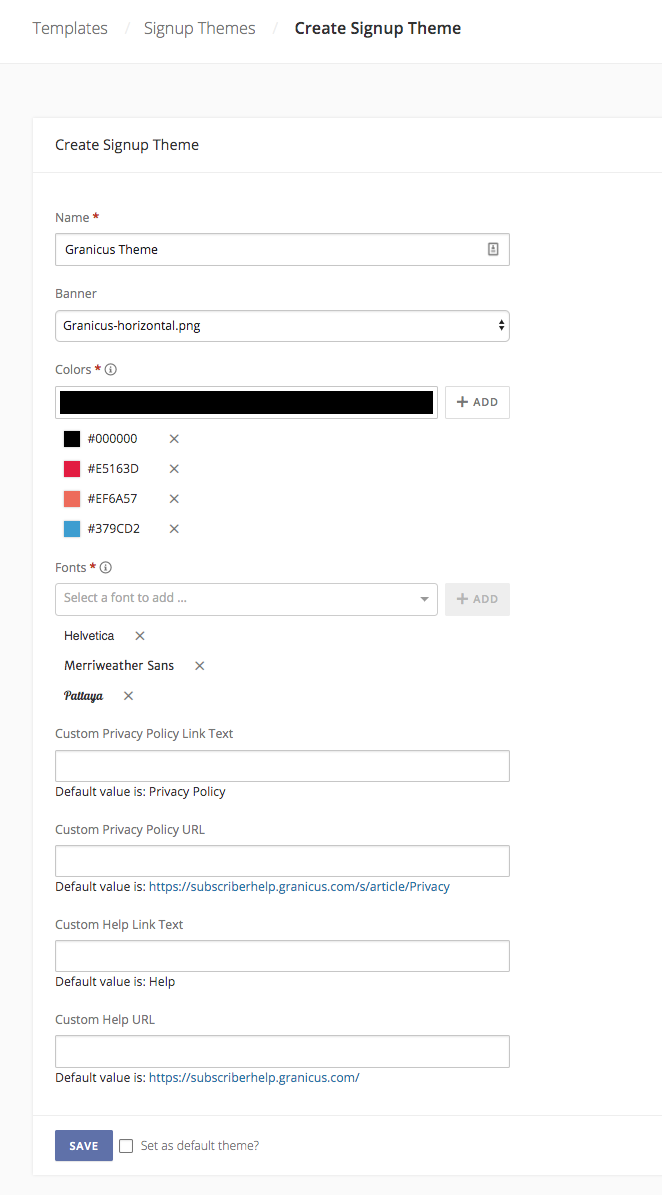Navigate to Signup Themes breadcrumb

point(199,28)
